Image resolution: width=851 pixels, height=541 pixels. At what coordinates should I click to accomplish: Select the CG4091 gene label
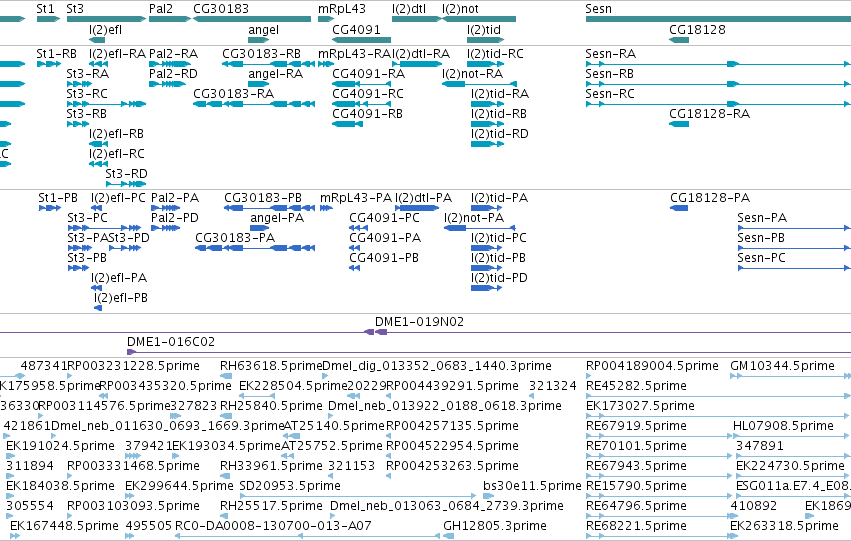click(356, 29)
